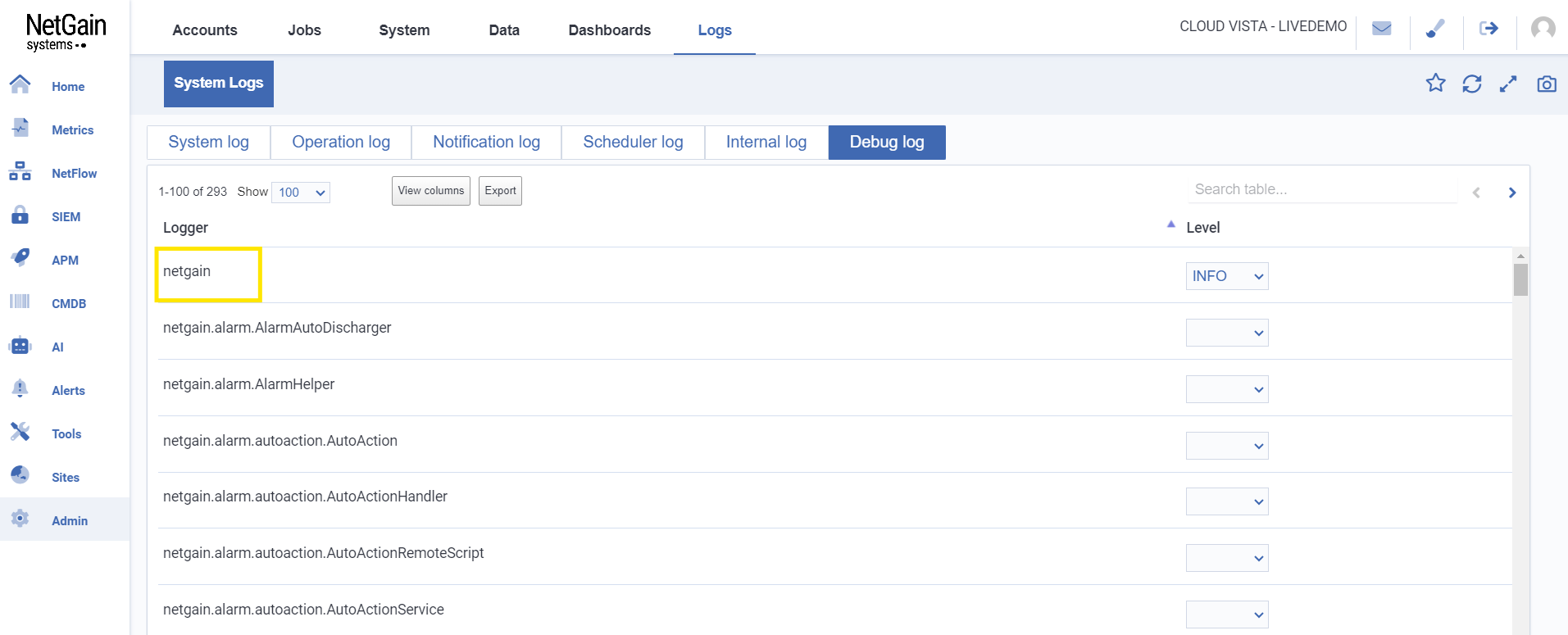The height and width of the screenshot is (635, 1568).
Task: Select the netgain logger row text
Action: pyautogui.click(x=187, y=271)
